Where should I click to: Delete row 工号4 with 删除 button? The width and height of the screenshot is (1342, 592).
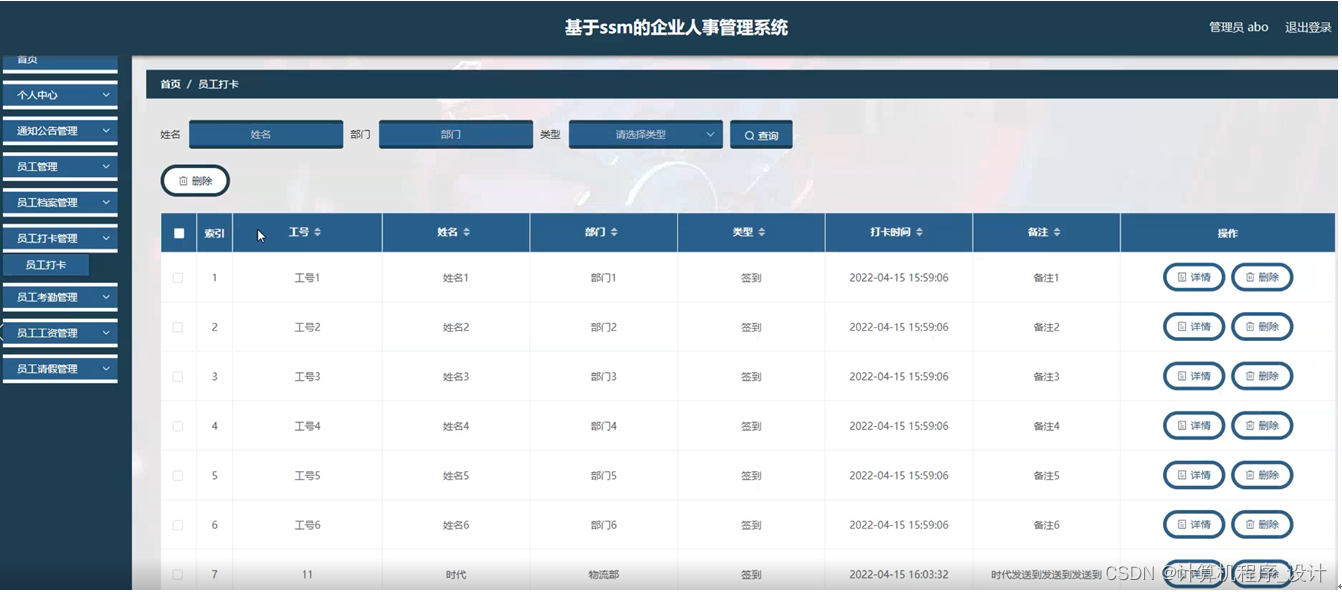[x=1262, y=425]
